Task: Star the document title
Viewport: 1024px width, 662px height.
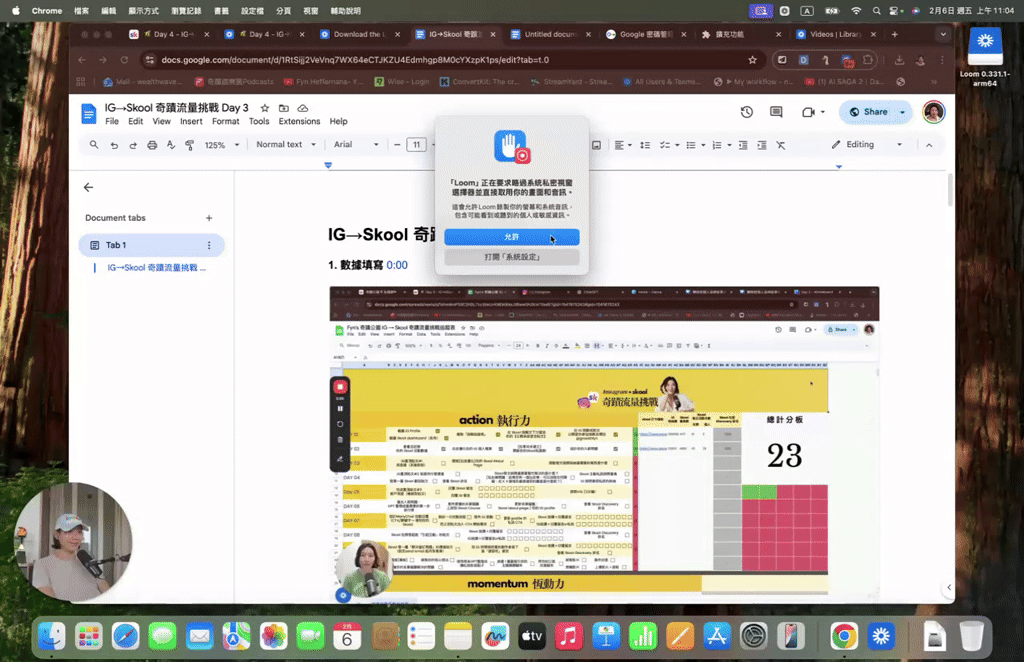Action: tap(264, 108)
